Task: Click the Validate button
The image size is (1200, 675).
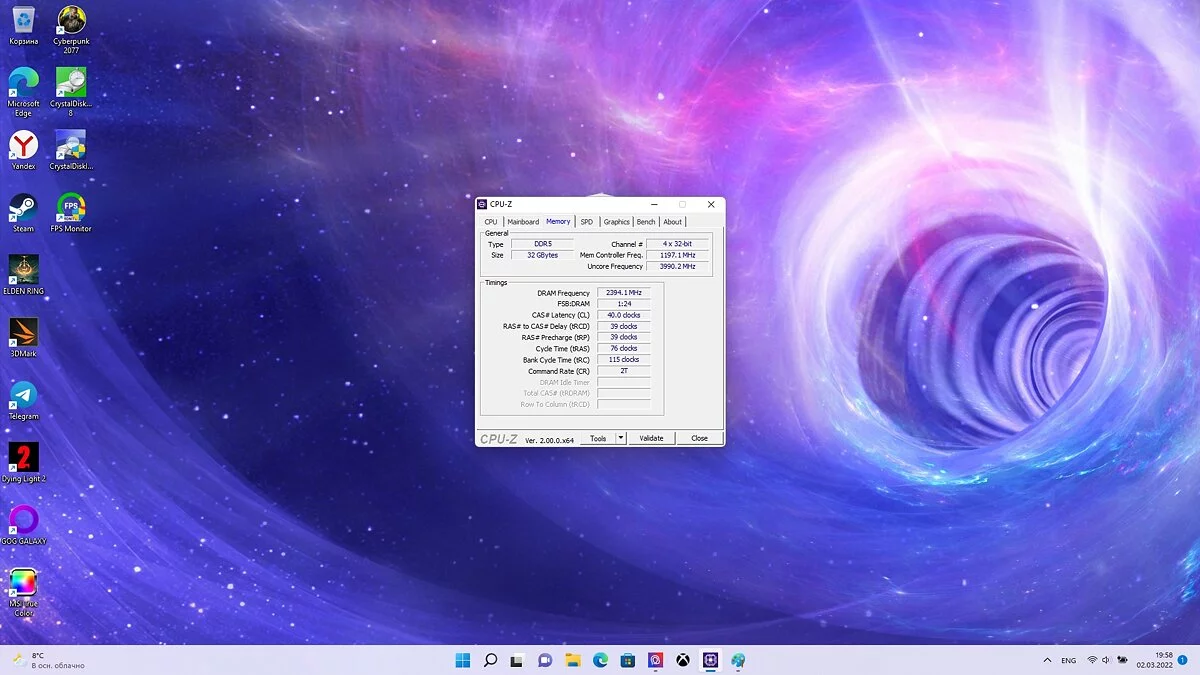Action: click(651, 438)
